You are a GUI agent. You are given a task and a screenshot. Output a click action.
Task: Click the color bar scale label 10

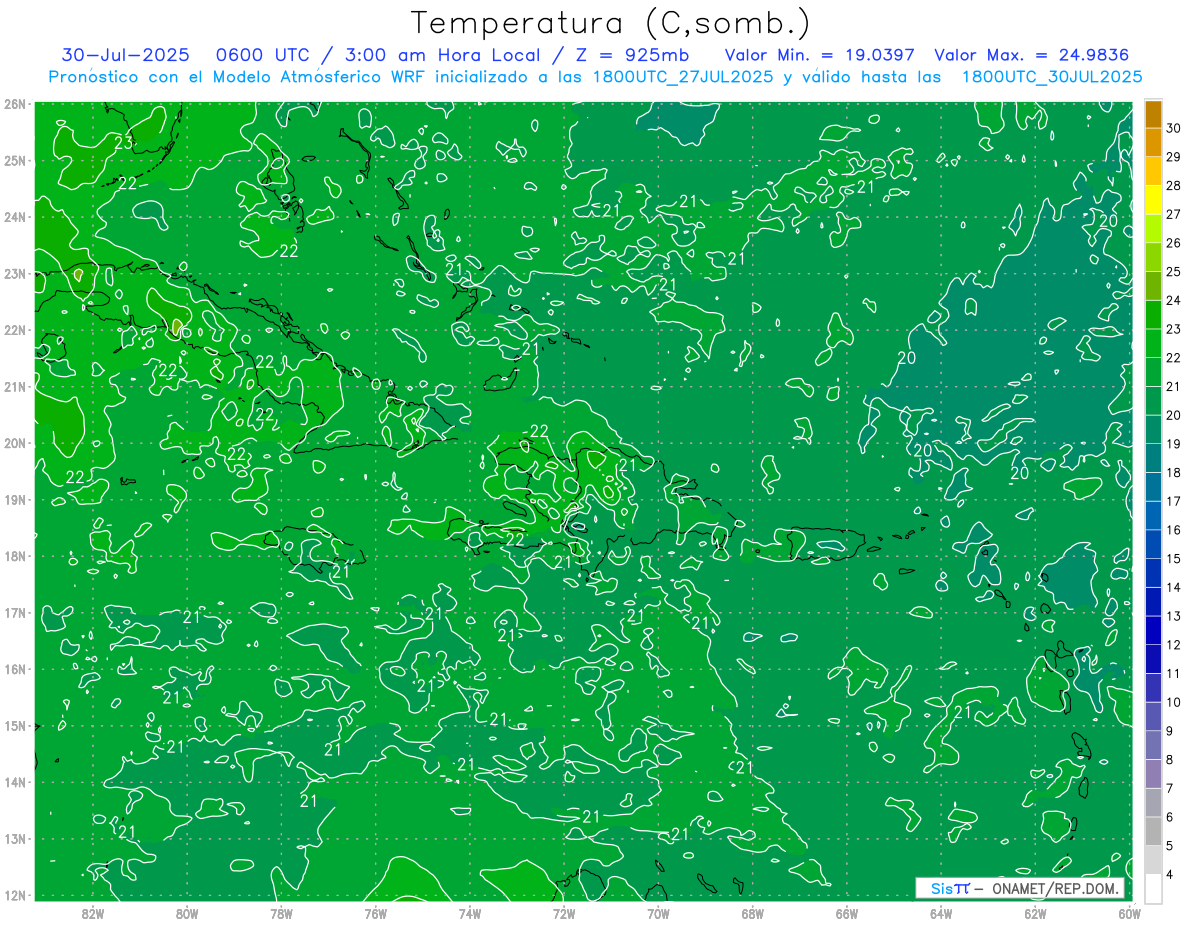coord(1173,702)
